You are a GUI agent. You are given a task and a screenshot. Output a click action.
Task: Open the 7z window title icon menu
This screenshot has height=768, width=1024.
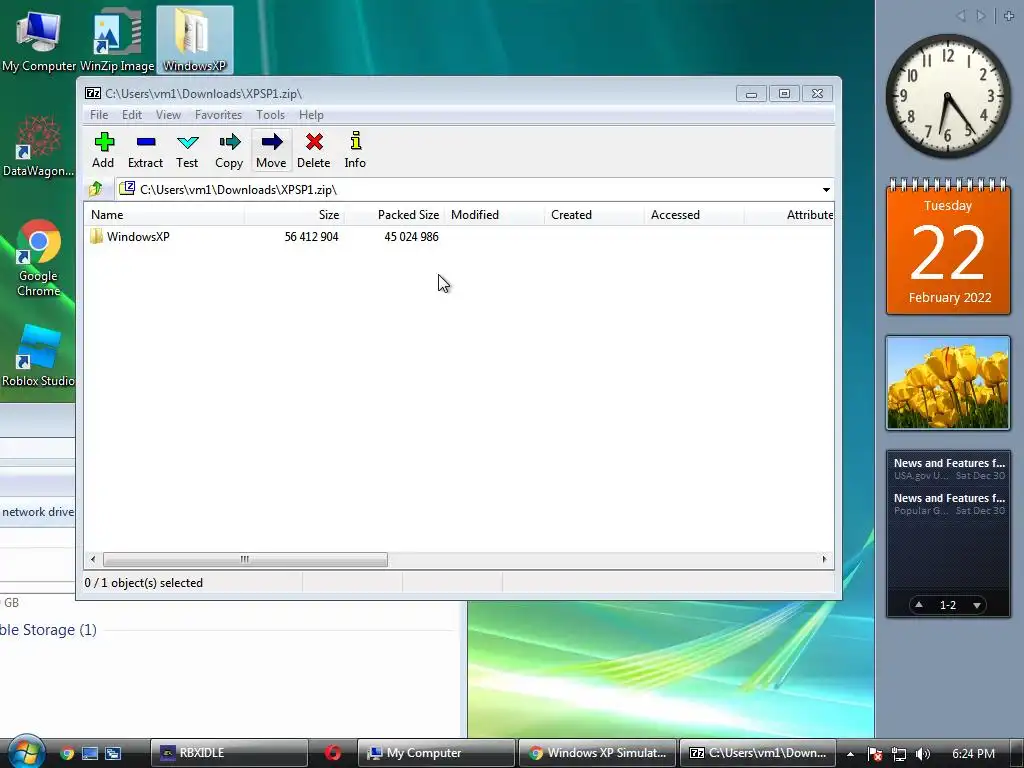click(x=93, y=93)
